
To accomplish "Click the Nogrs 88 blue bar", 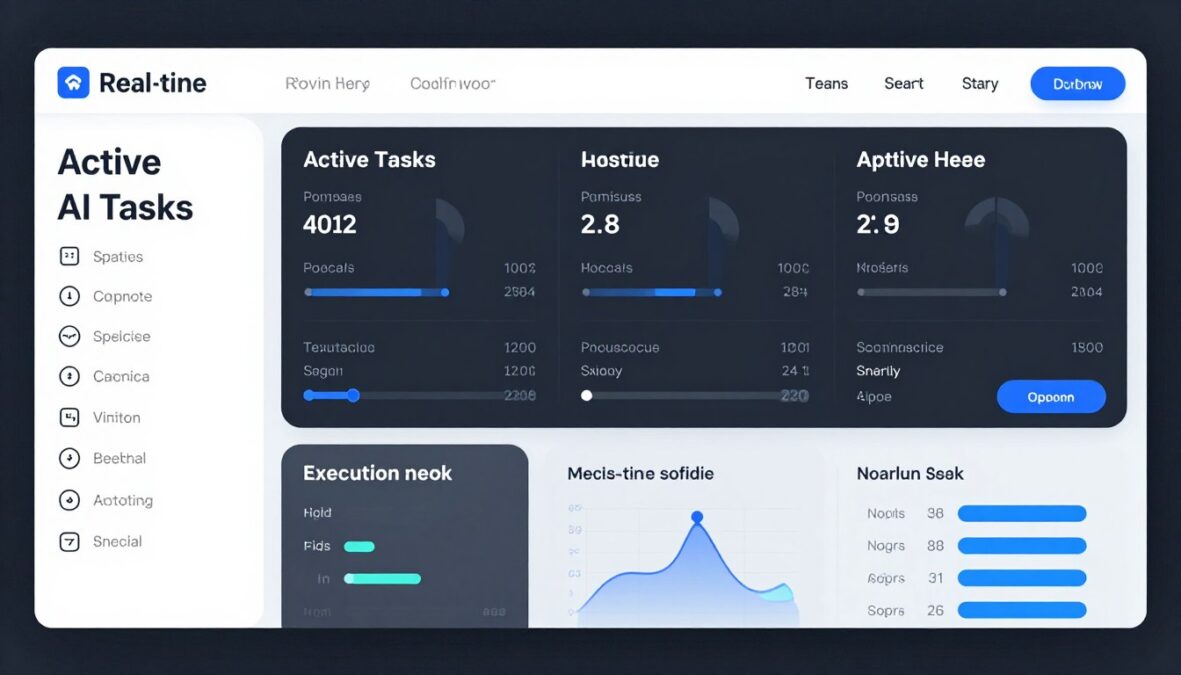I will pyautogui.click(x=1022, y=545).
